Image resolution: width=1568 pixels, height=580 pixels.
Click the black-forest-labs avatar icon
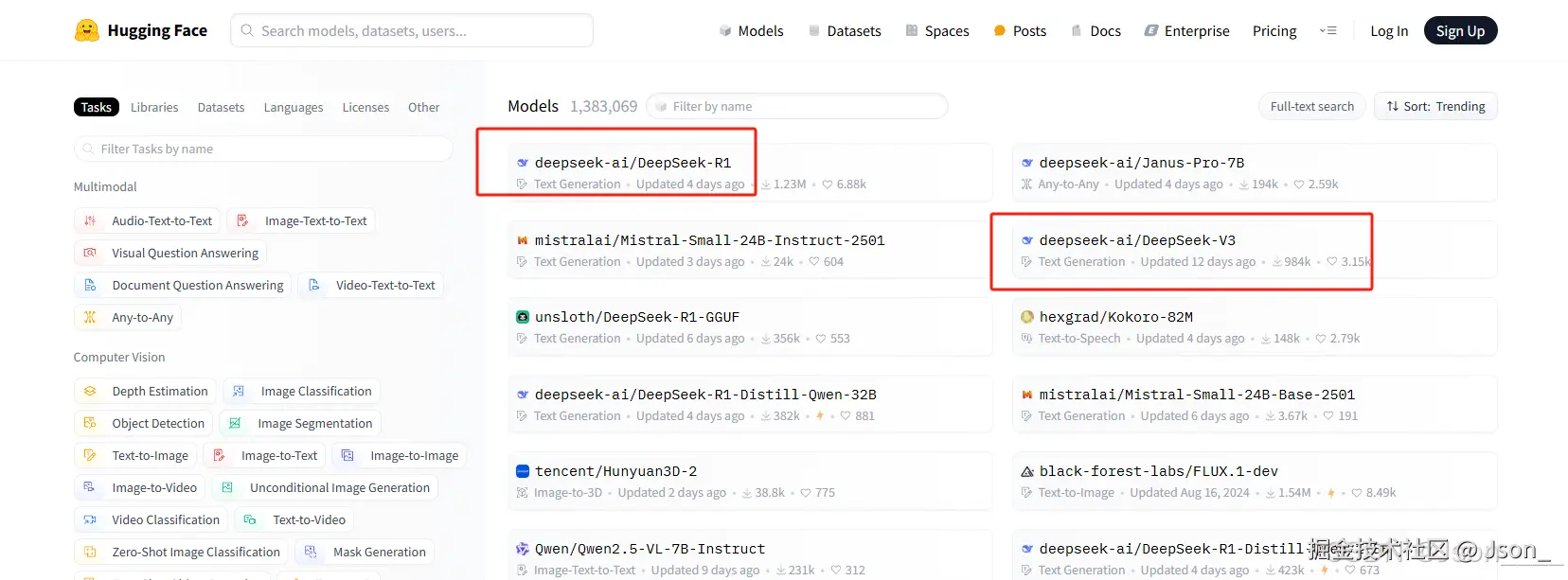click(1026, 471)
